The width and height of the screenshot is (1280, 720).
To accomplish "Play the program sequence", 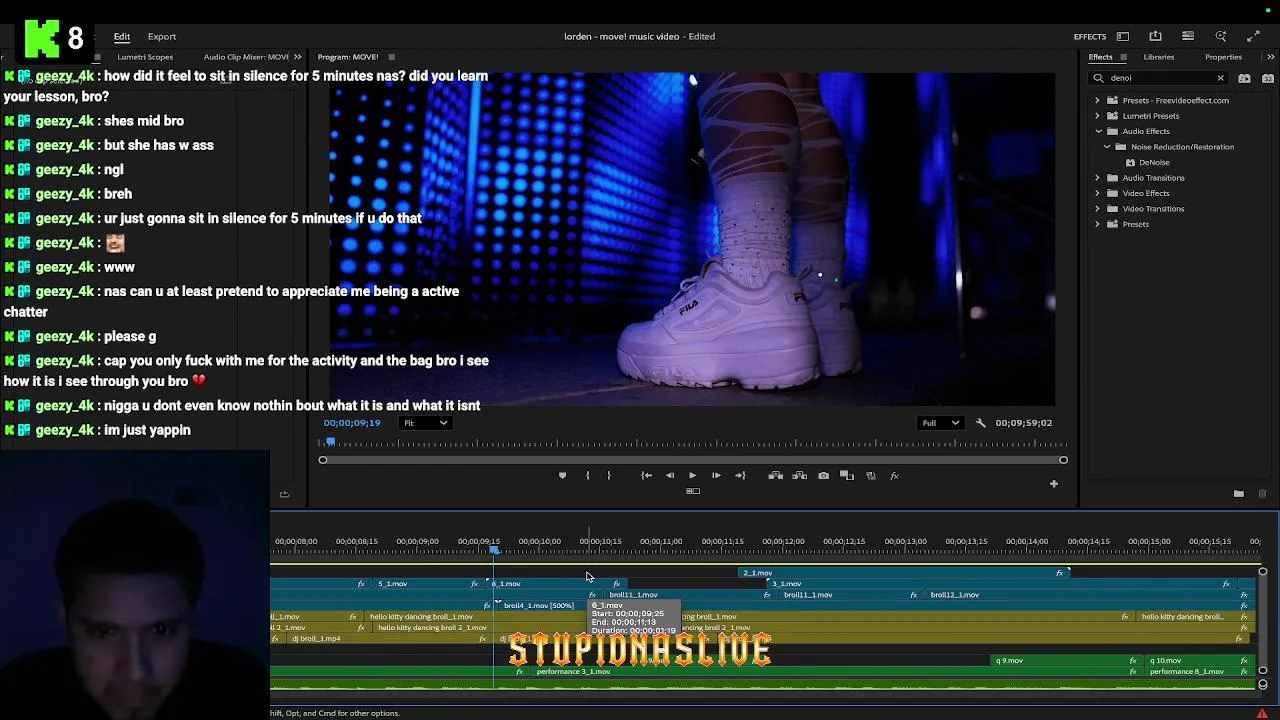I will tap(692, 476).
